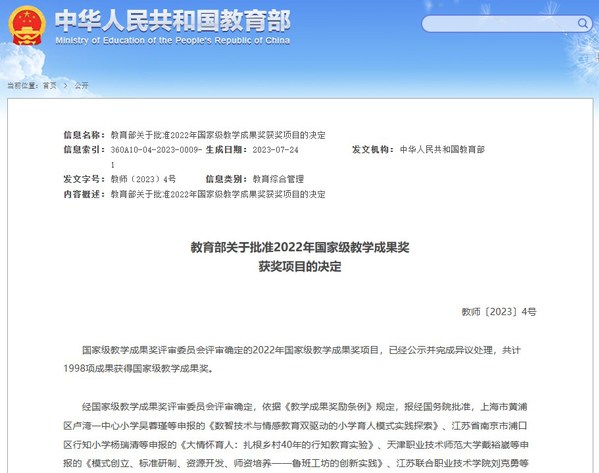Click the 生成日期 value 2023-07-24
599x473 pixels.
[275, 150]
